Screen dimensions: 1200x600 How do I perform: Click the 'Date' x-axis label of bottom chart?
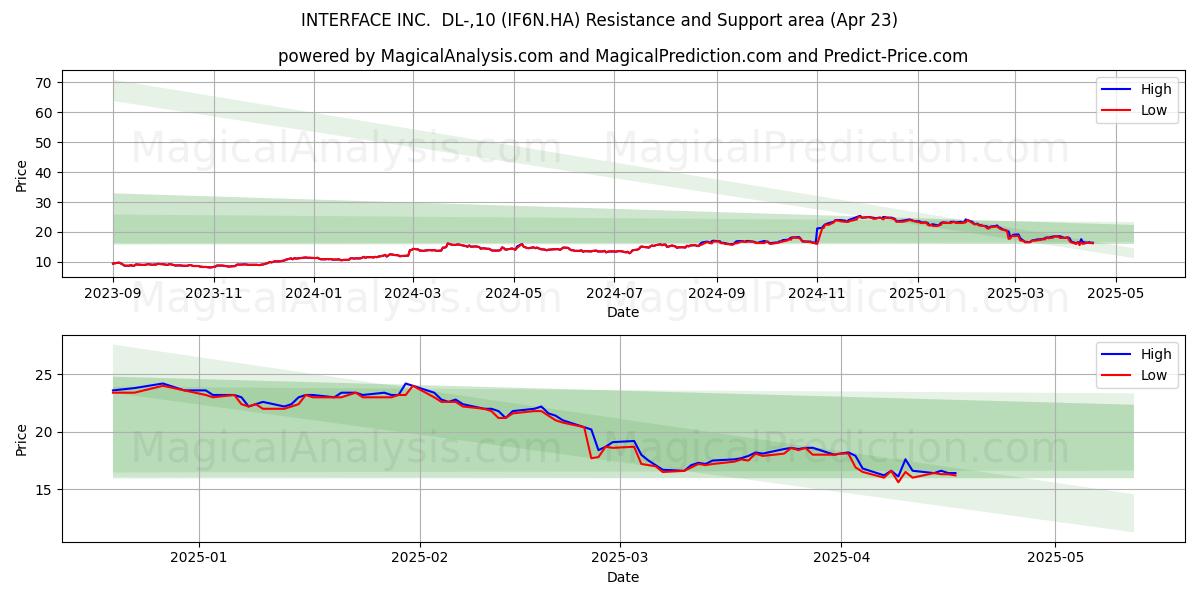tap(623, 578)
